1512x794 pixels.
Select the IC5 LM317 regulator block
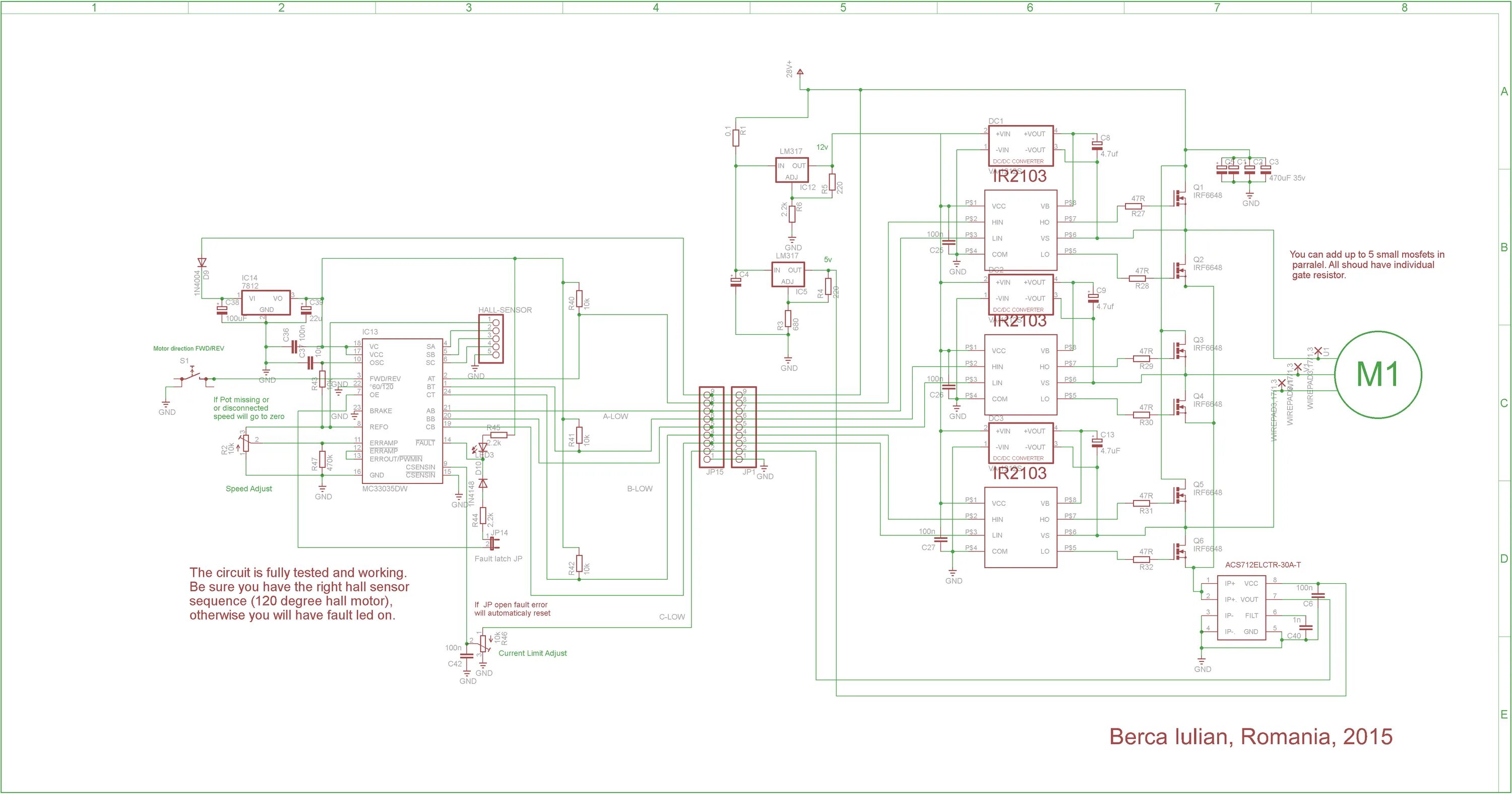pyautogui.click(x=788, y=274)
